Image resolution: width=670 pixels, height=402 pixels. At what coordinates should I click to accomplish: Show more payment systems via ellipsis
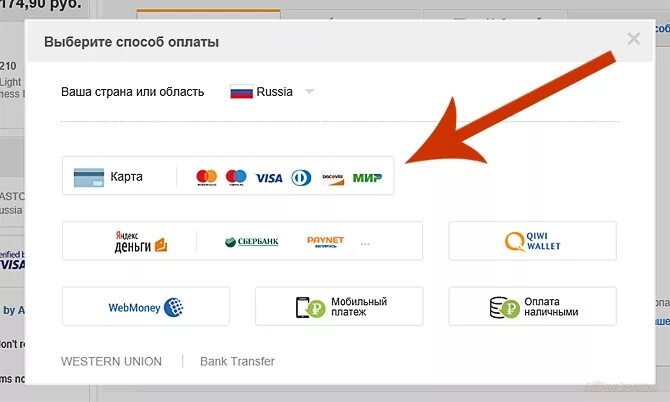(365, 244)
